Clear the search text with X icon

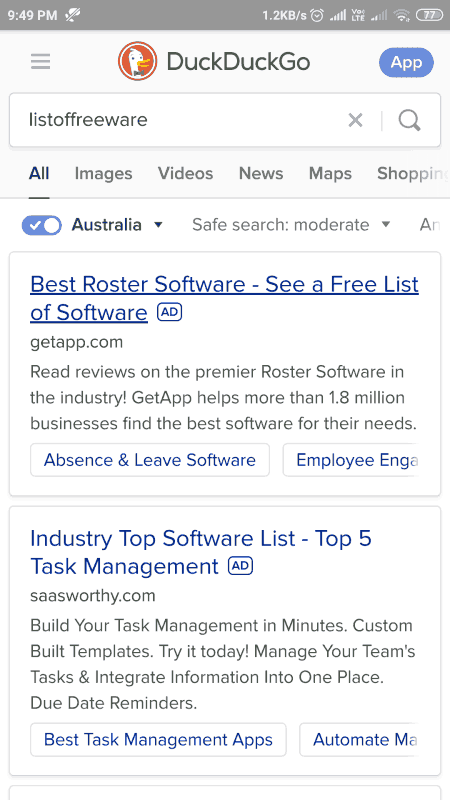coord(355,120)
